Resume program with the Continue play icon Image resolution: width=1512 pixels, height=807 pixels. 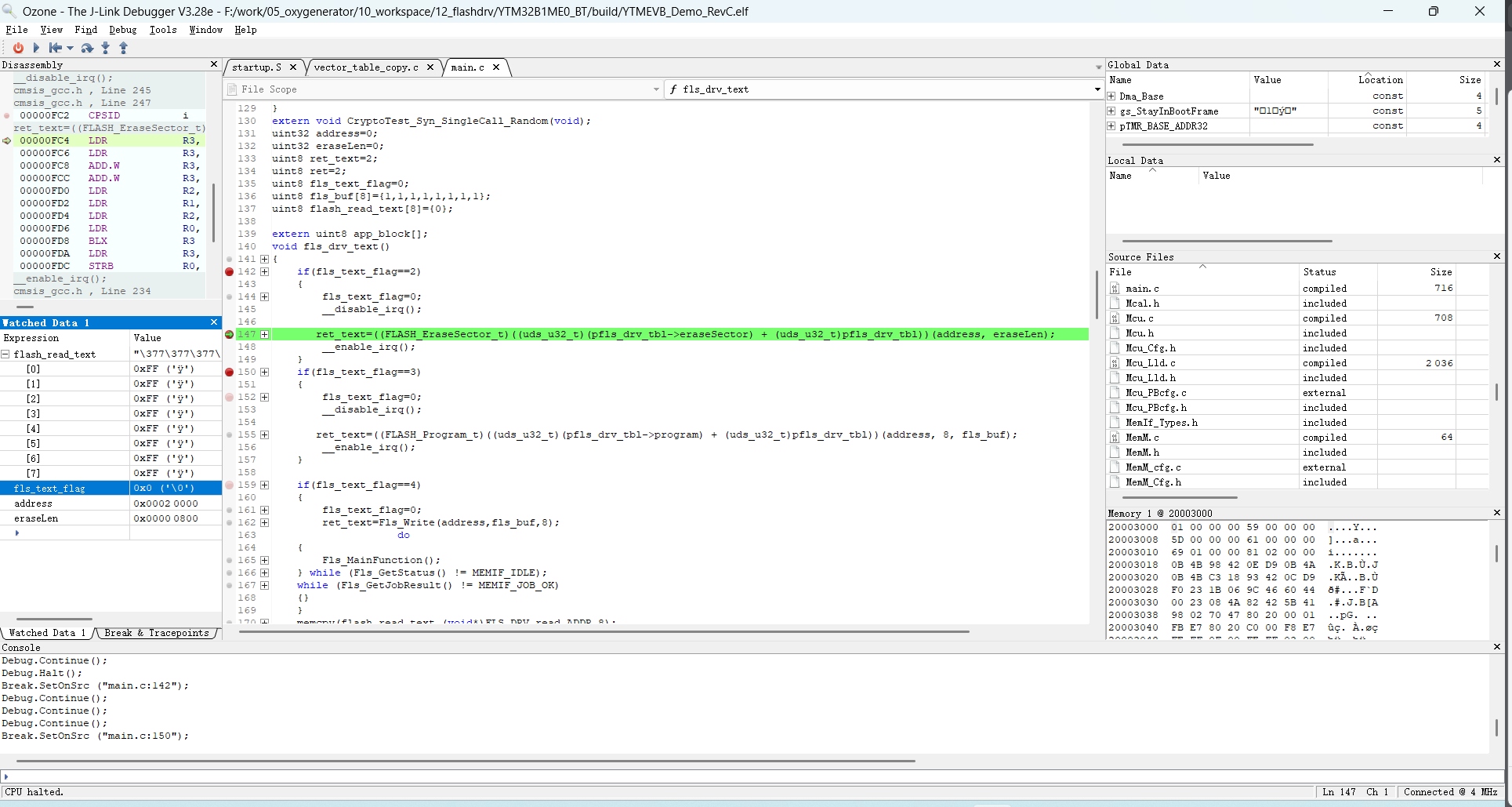pyautogui.click(x=36, y=48)
